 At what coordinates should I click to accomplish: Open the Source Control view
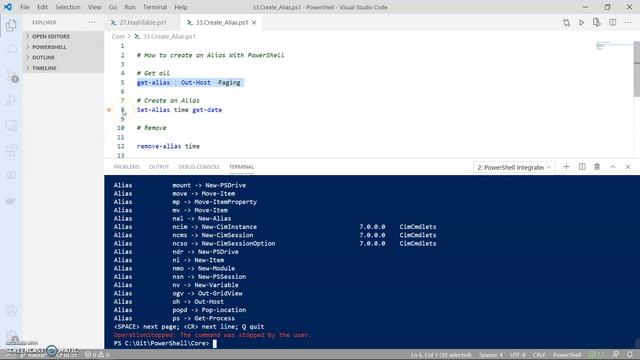[11, 76]
